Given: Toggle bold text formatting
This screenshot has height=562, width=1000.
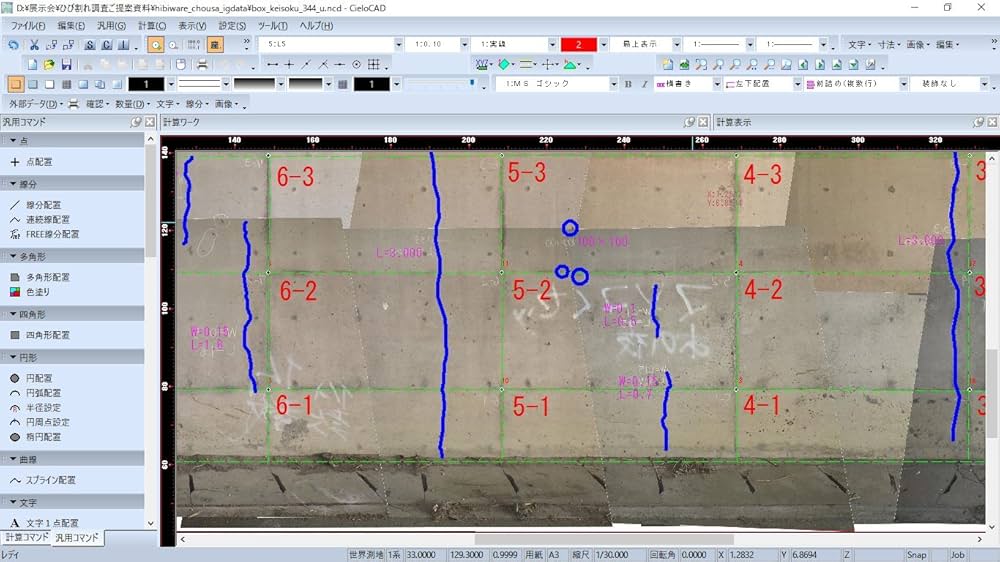Looking at the screenshot, I should coord(628,84).
